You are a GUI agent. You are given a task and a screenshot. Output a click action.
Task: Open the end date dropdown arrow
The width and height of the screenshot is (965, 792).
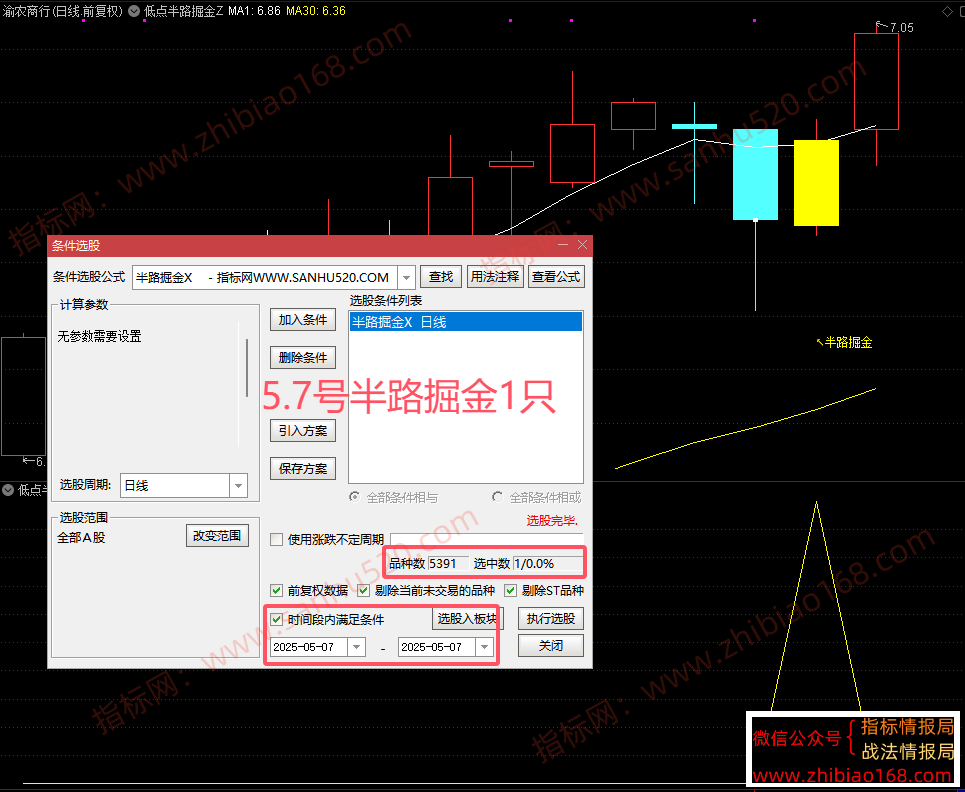click(x=484, y=647)
